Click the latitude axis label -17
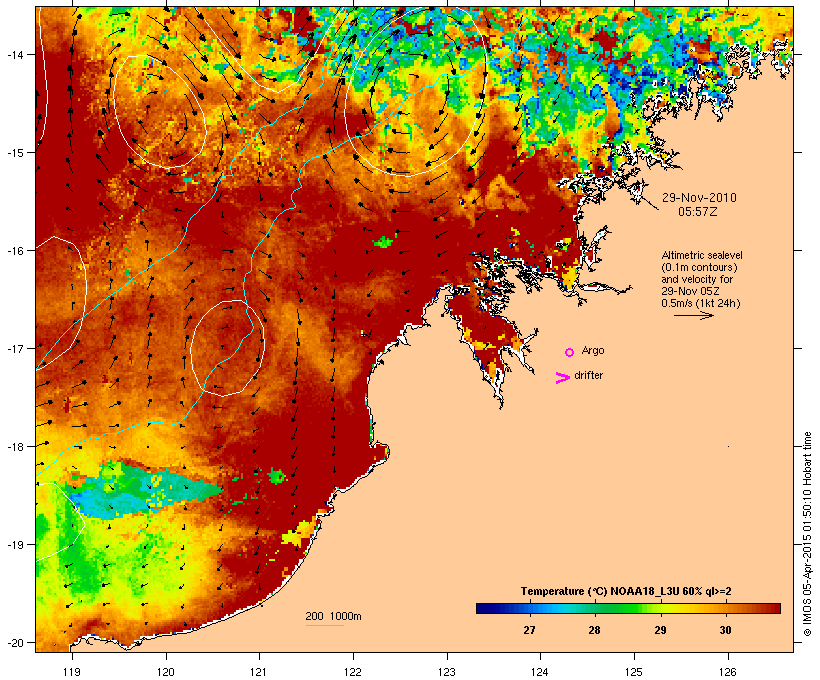The width and height of the screenshot is (820, 680). pyautogui.click(x=14, y=348)
